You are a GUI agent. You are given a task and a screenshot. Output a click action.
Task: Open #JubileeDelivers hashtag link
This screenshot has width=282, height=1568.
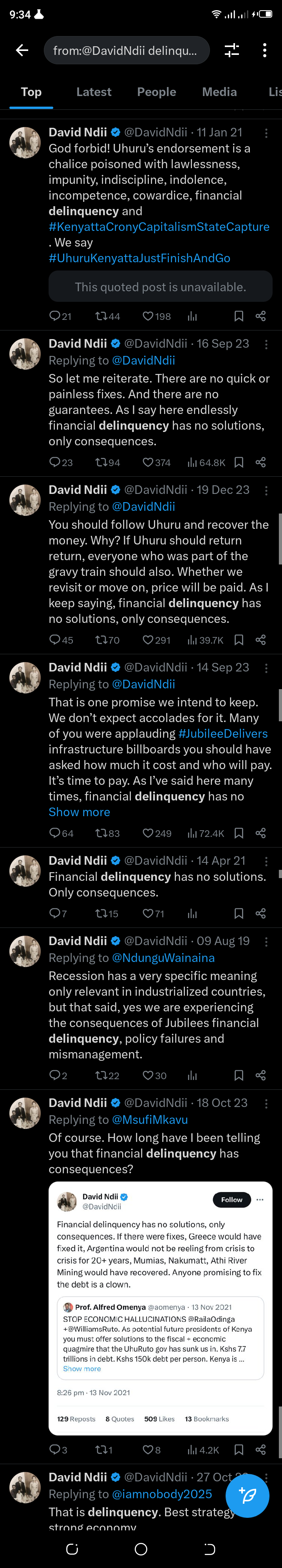click(223, 733)
